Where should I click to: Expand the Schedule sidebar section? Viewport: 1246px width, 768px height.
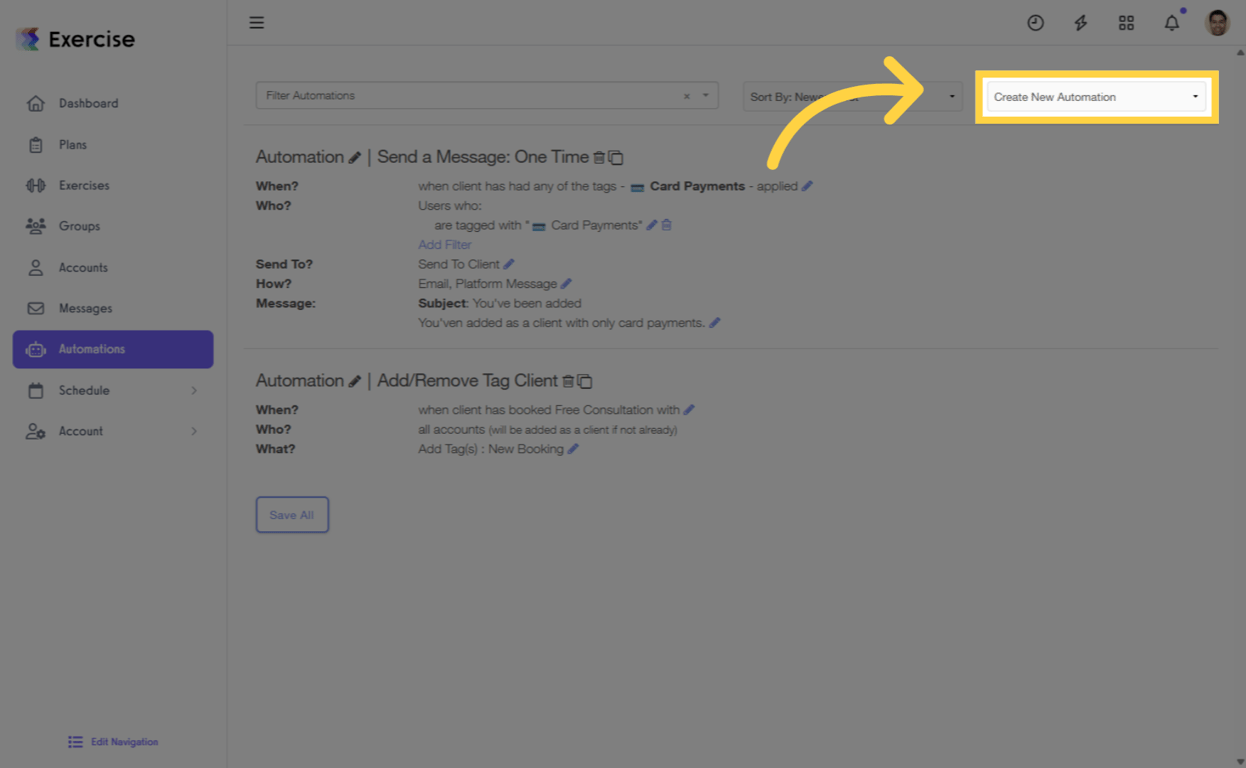[112, 390]
